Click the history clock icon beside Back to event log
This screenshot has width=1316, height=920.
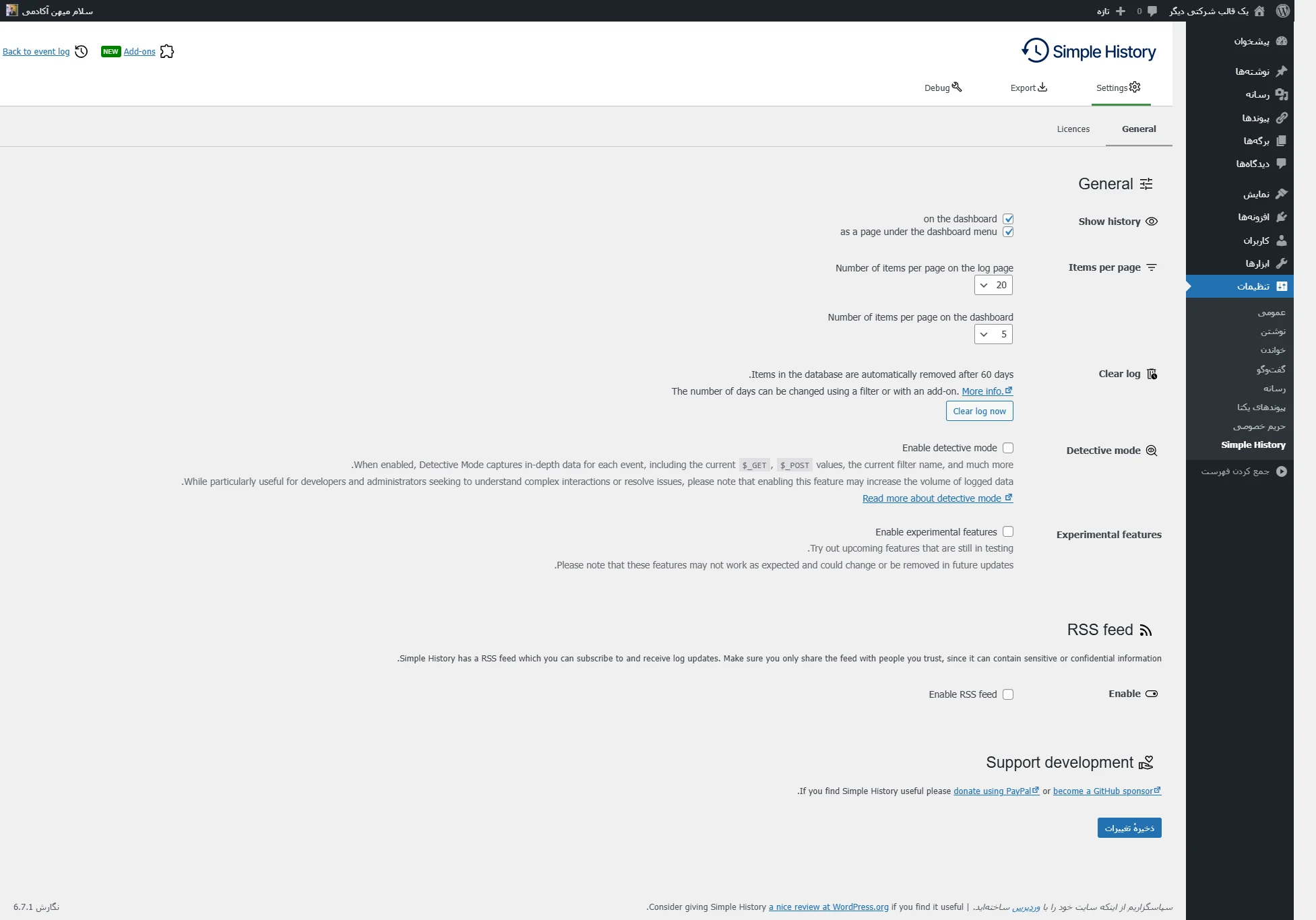pos(82,52)
